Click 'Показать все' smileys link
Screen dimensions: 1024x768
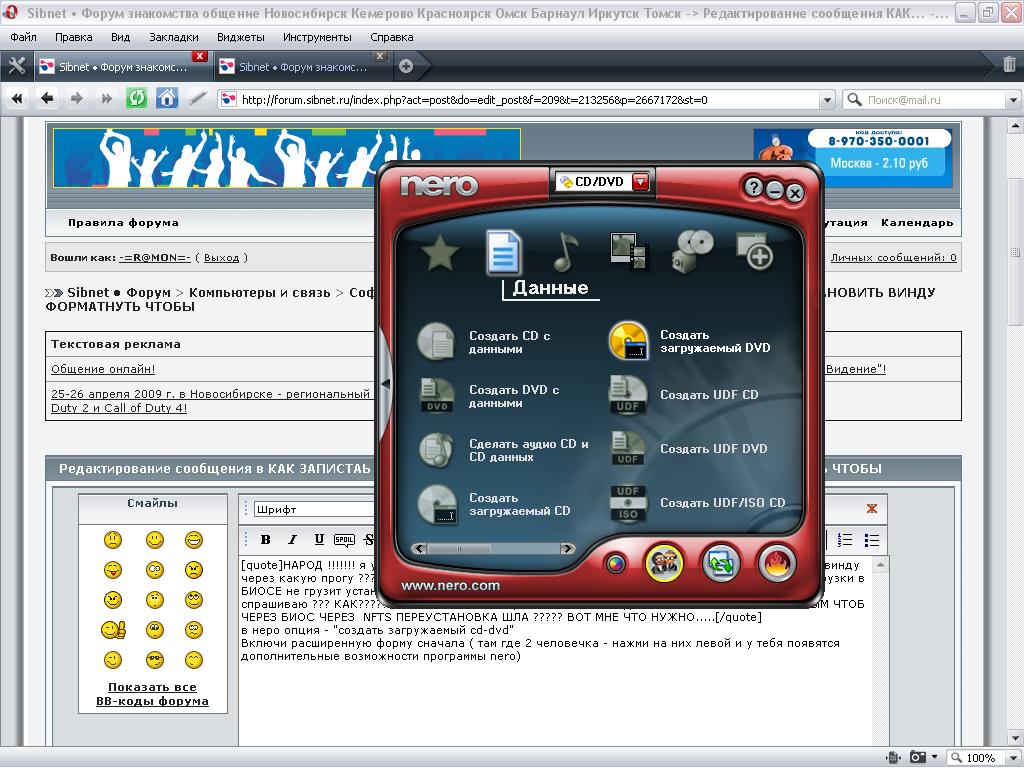click(152, 687)
